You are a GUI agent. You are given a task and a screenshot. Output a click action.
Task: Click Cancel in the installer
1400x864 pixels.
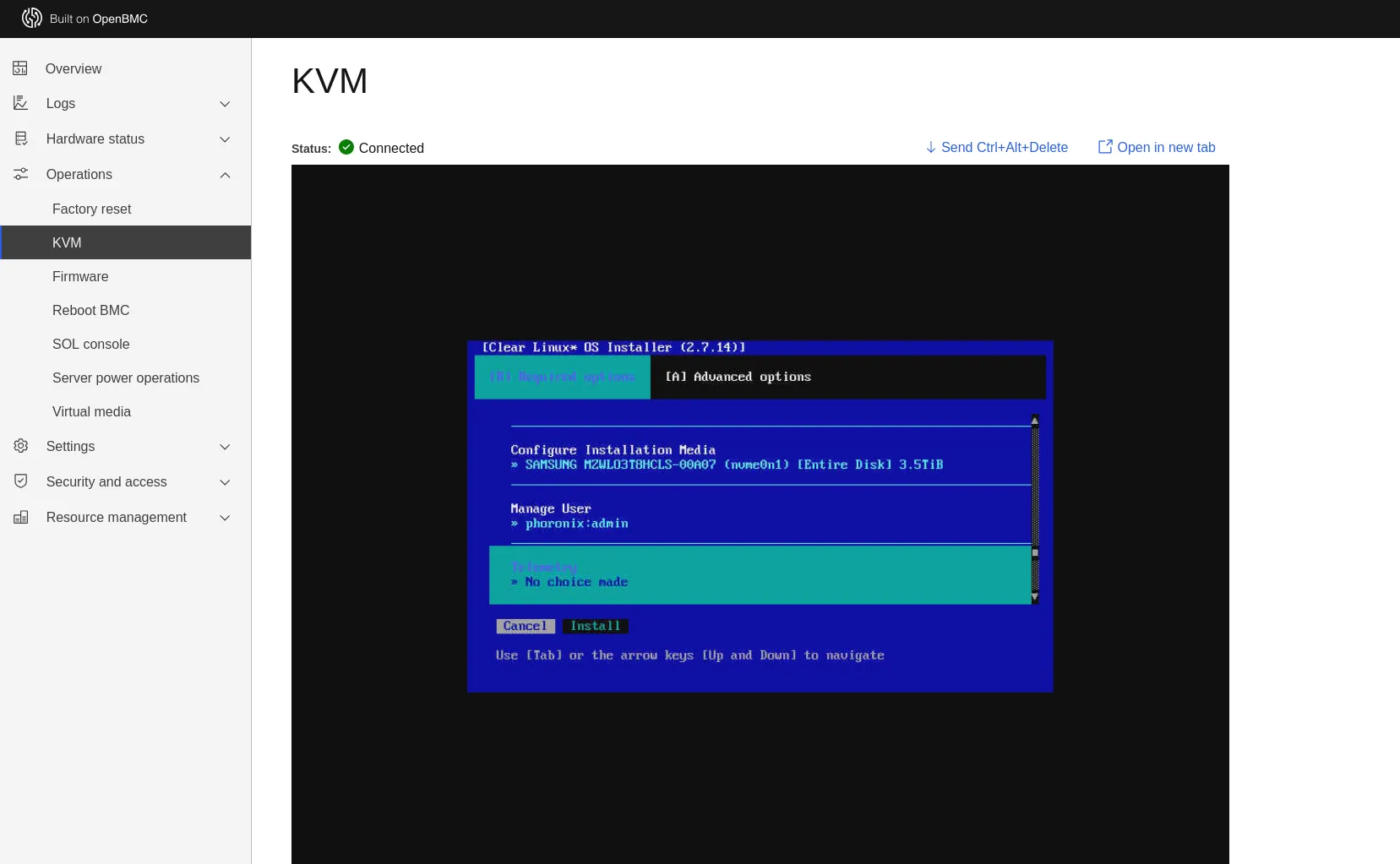(526, 626)
